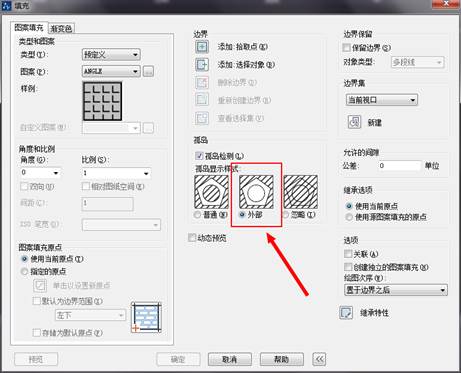This screenshot has width=461, height=373.
Task: Click the 预览 button
Action: click(x=36, y=359)
